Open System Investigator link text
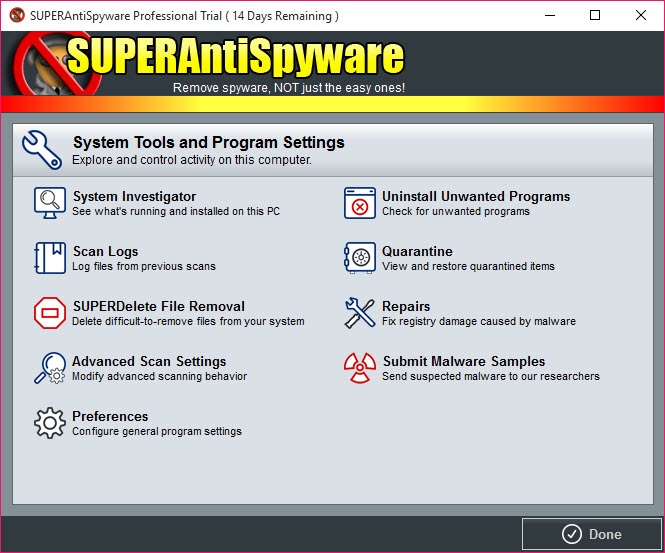Image resolution: width=665 pixels, height=553 pixels. tap(134, 196)
